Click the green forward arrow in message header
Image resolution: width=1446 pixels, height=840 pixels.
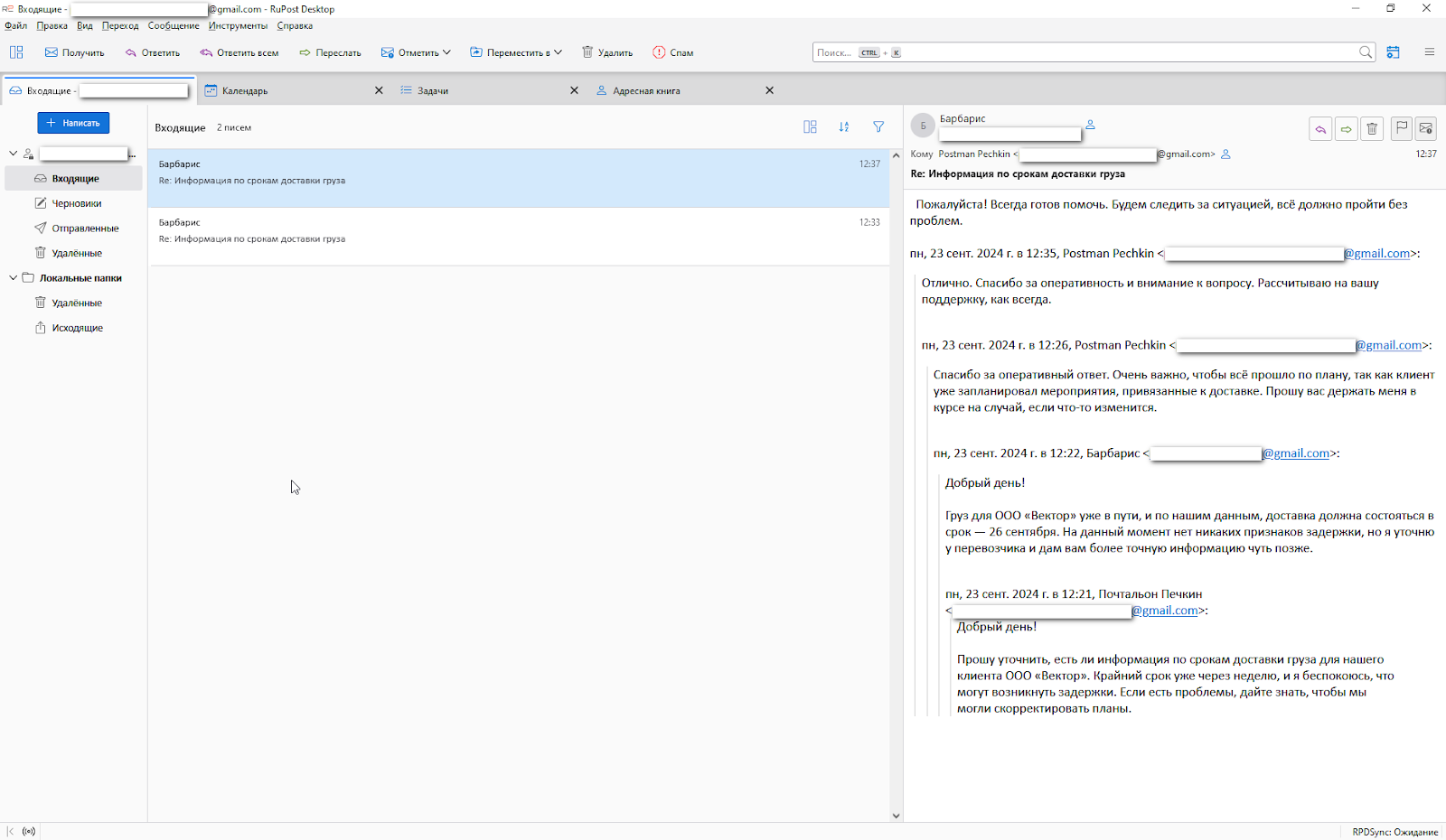(x=1347, y=129)
